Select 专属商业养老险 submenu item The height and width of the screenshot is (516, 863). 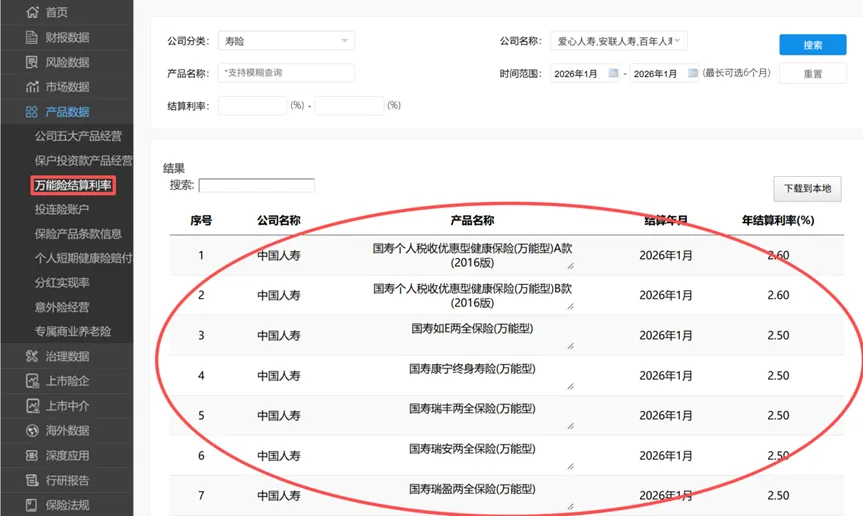pos(73,331)
